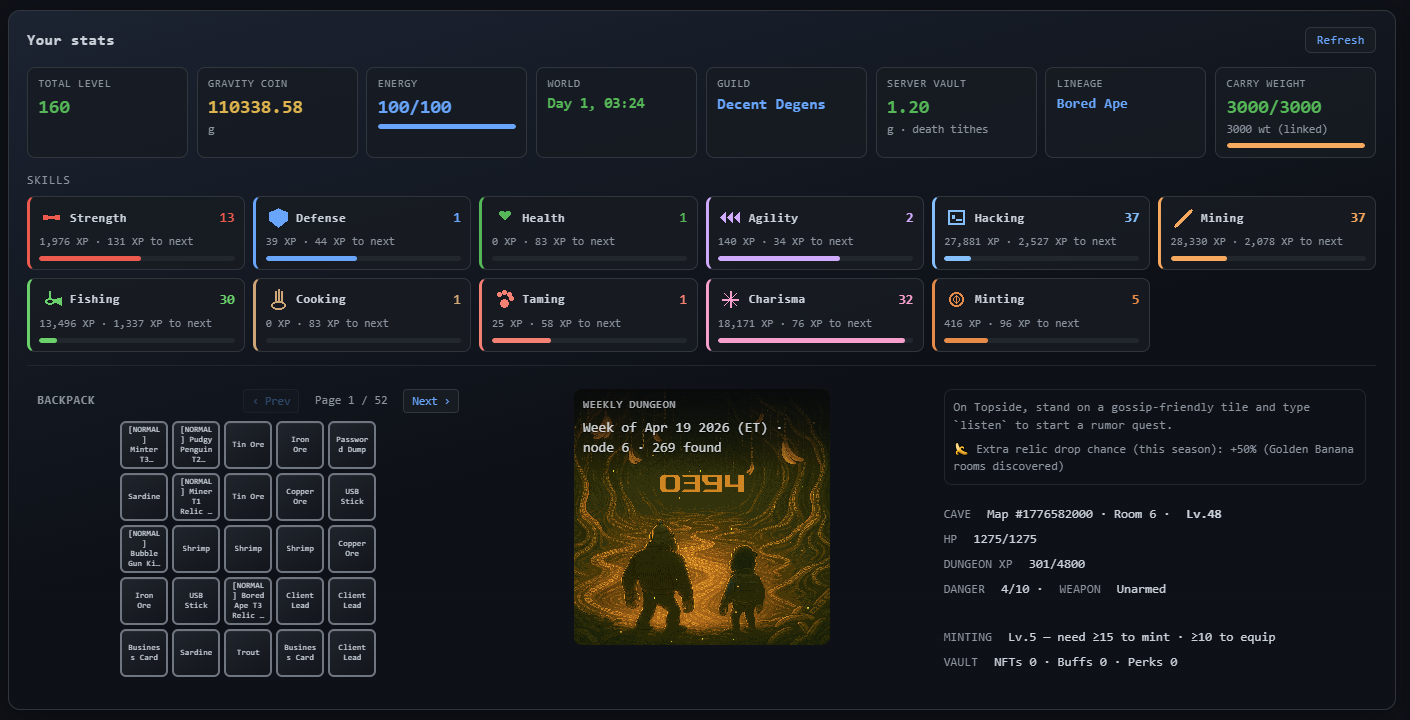Click the Strength skill dumbbell icon
This screenshot has width=1410, height=720.
(51, 218)
